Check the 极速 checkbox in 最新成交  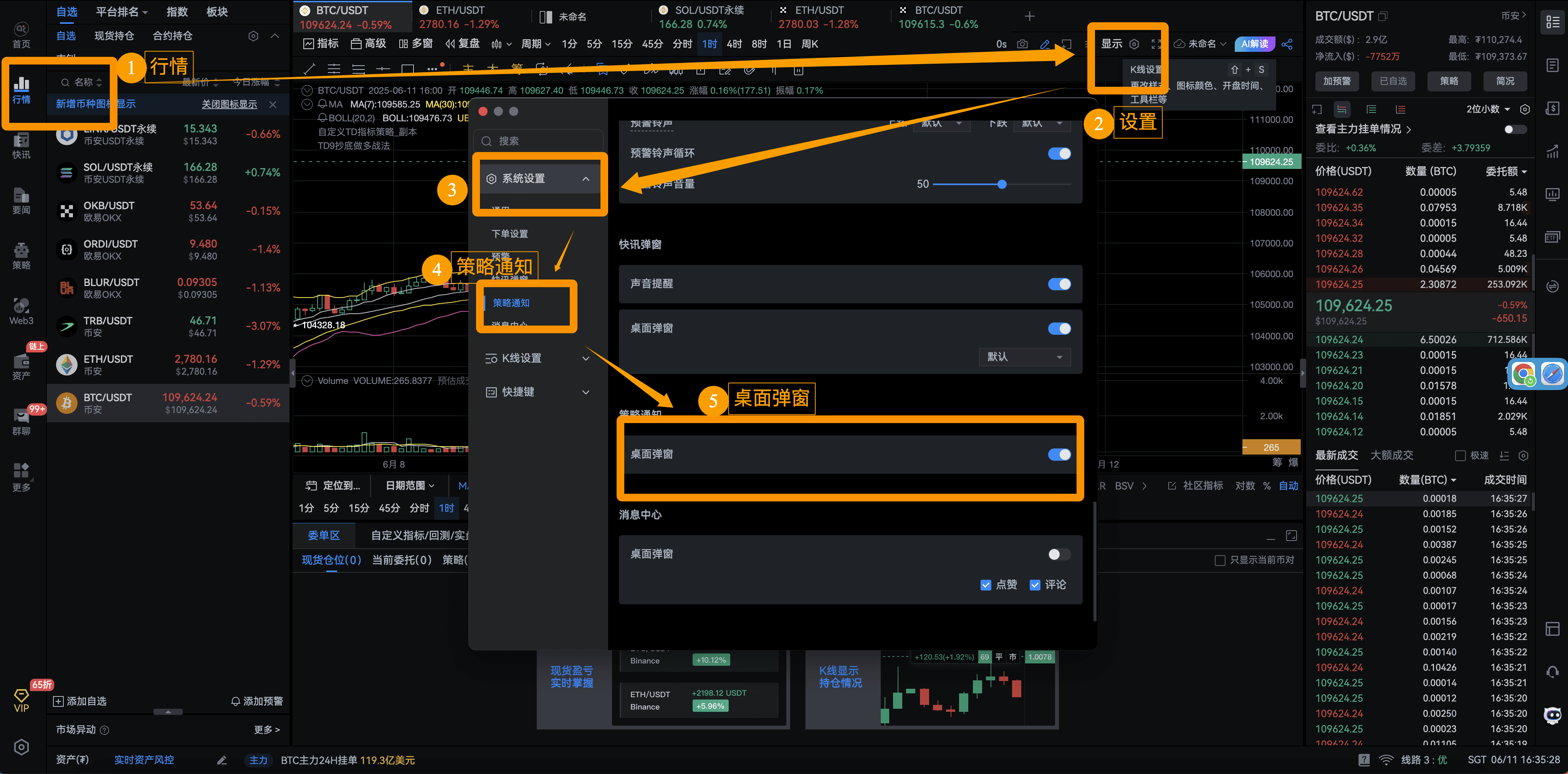pos(1460,456)
